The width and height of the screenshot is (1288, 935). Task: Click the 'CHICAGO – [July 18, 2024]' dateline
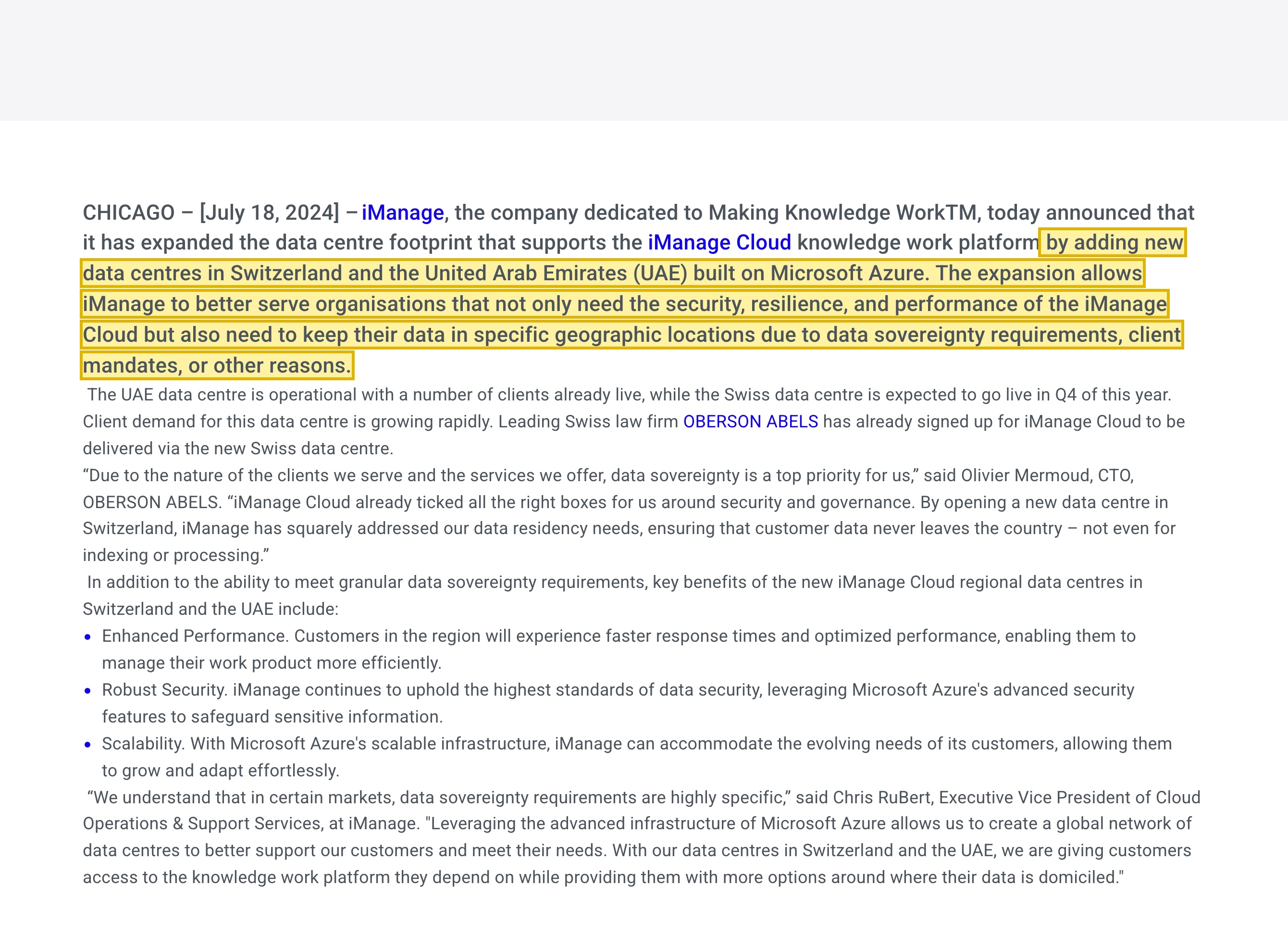(x=211, y=212)
